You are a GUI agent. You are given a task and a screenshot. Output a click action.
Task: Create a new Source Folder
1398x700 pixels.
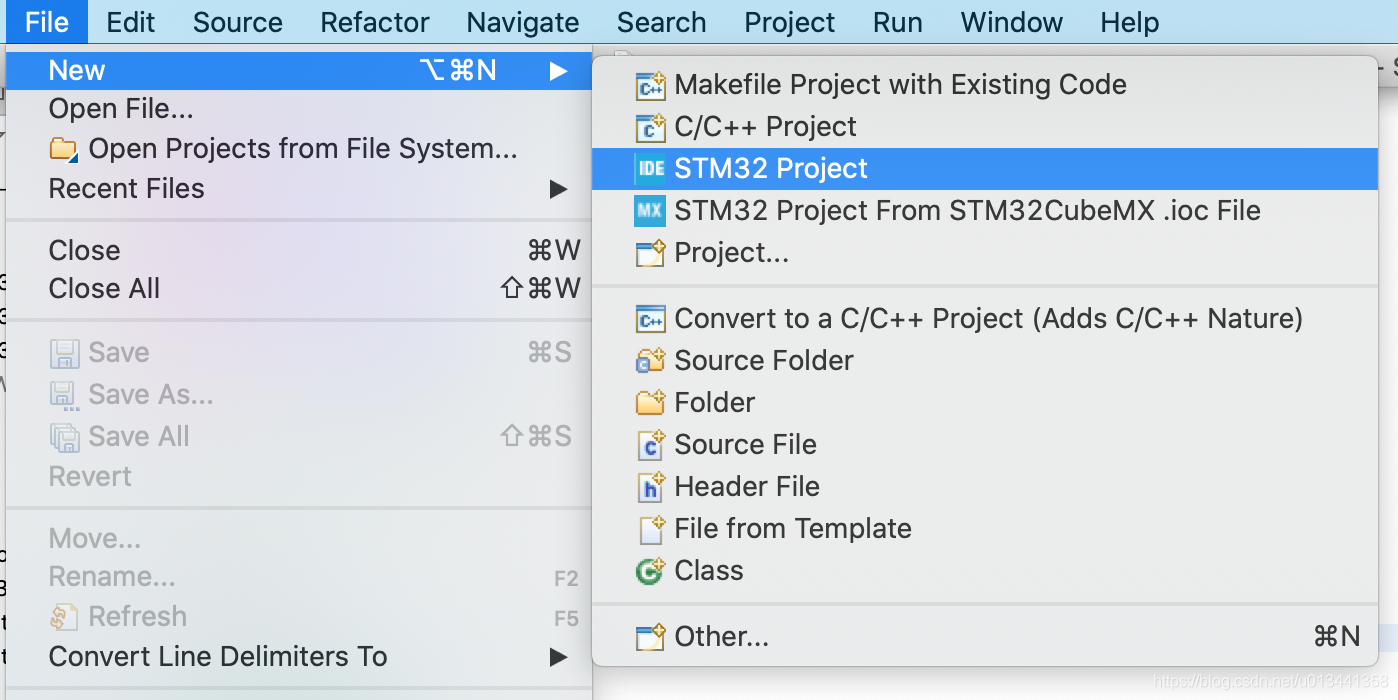click(764, 360)
